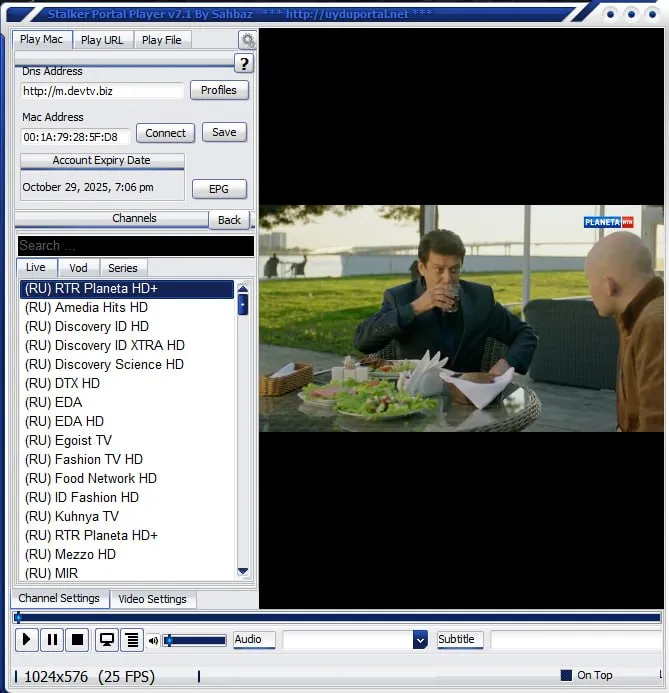Click the channel Search box

tap(136, 246)
